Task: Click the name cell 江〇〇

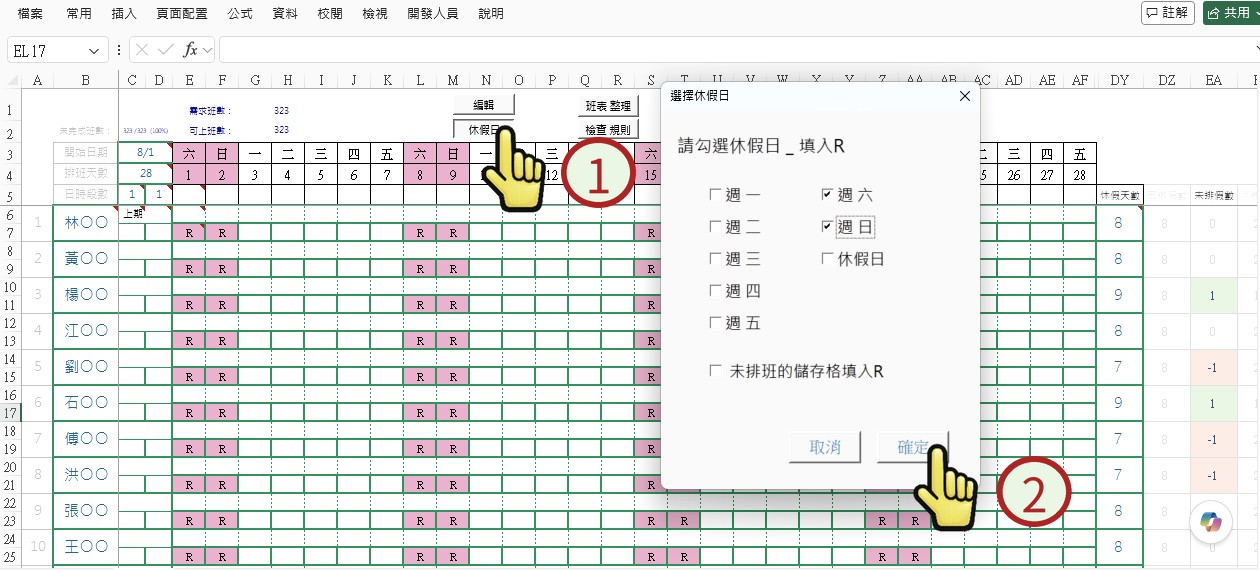Action: click(x=85, y=330)
